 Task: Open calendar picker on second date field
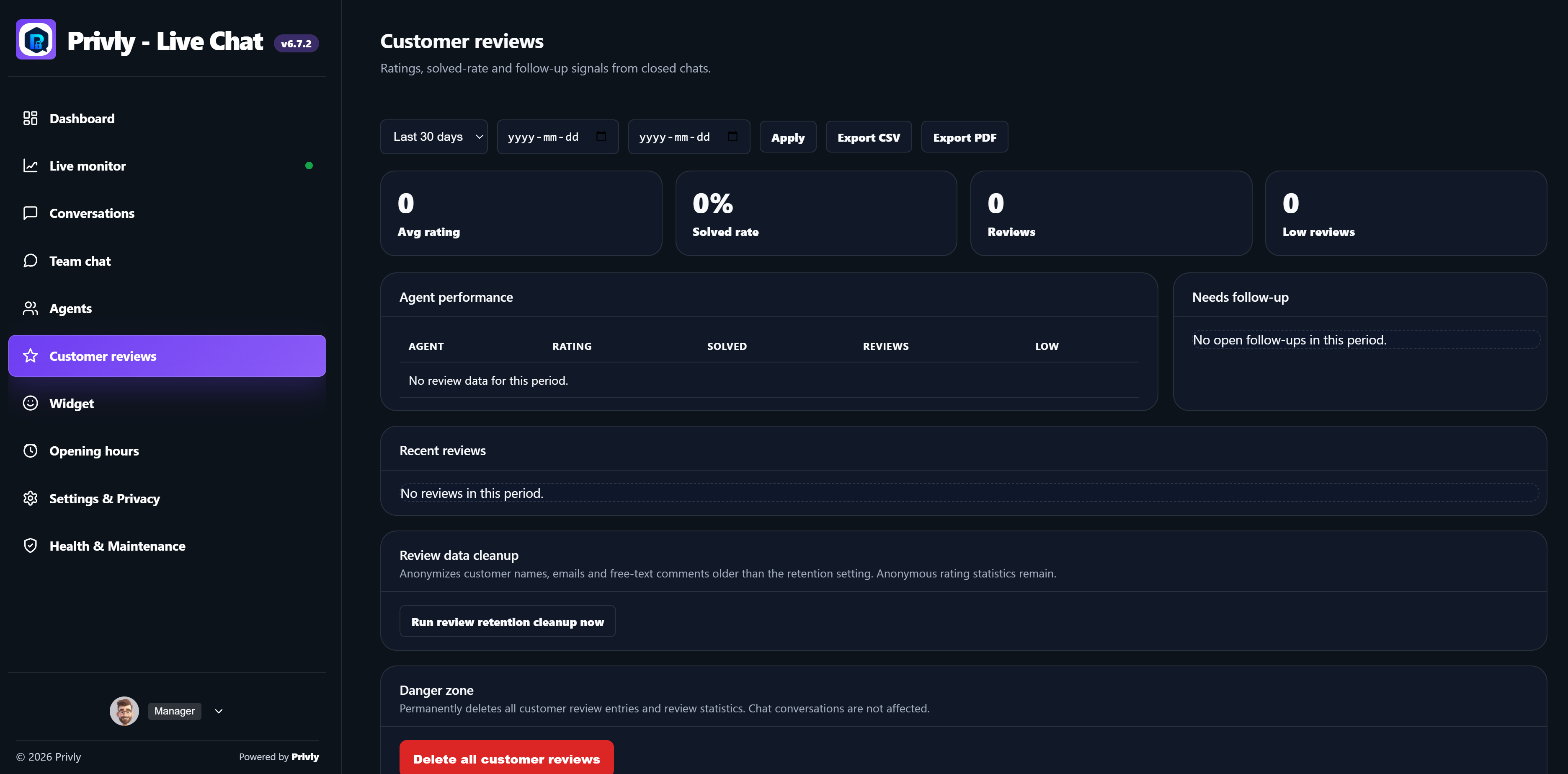pyautogui.click(x=732, y=137)
